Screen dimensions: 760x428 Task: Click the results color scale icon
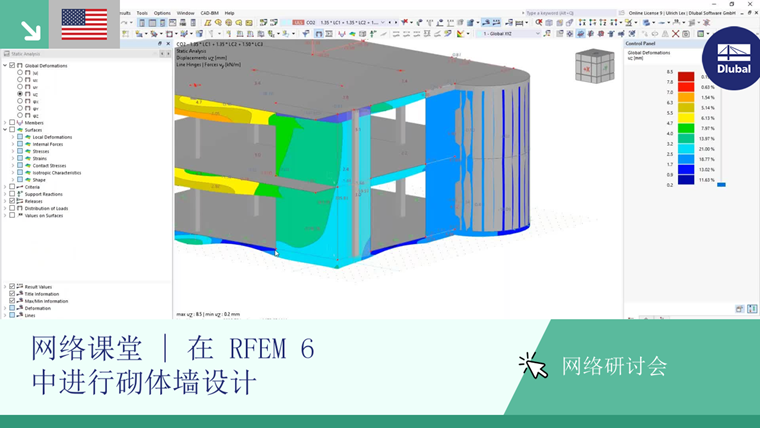click(460, 34)
